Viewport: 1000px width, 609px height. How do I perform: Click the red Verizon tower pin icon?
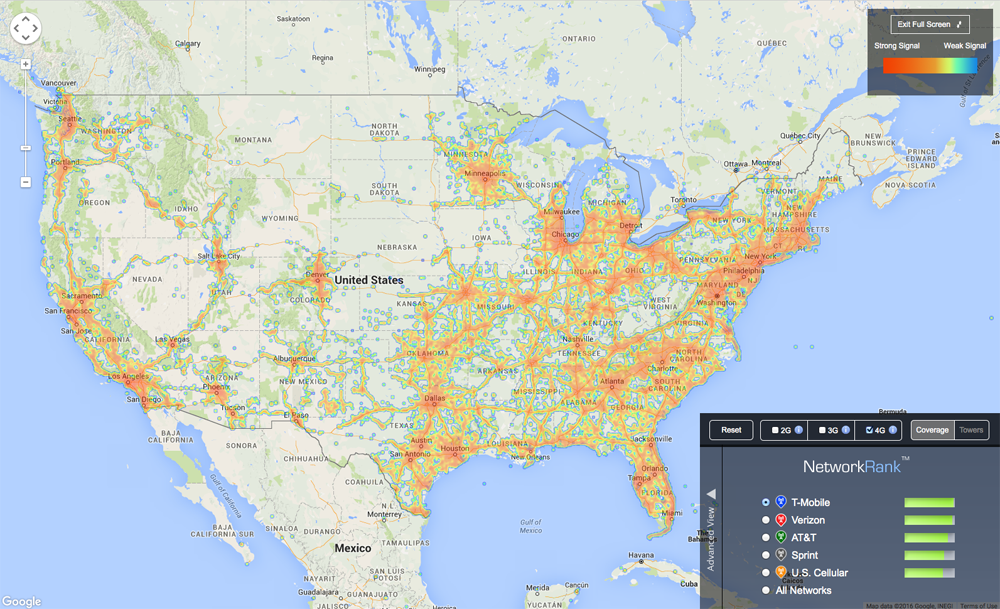[x=781, y=520]
